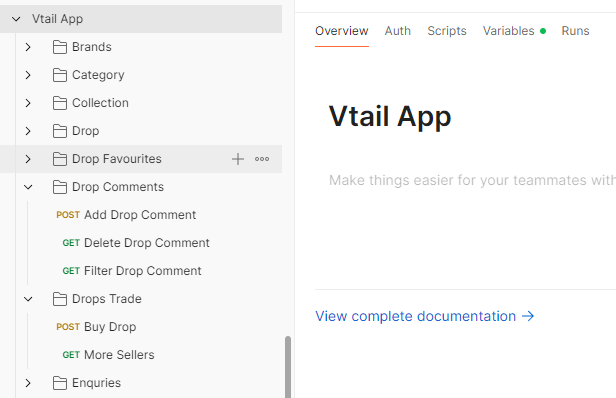The height and width of the screenshot is (398, 616).
Task: Click the Vtail App collection title heading
Action: pos(390,117)
